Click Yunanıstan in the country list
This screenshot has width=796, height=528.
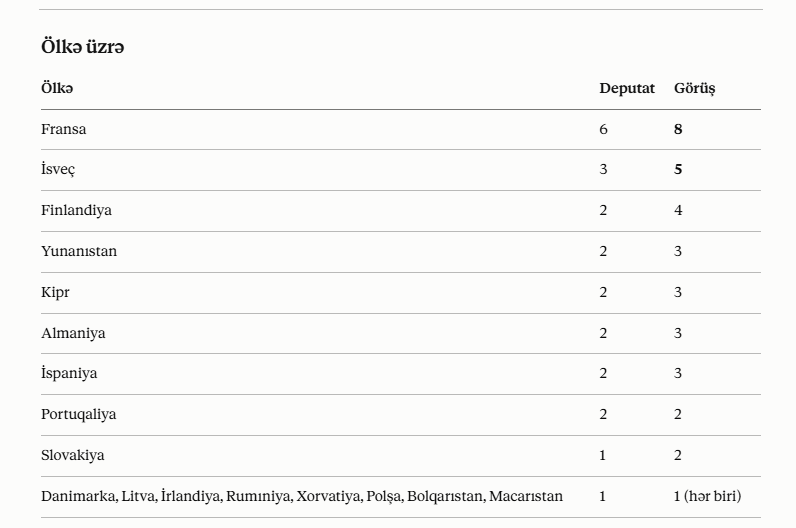(79, 251)
